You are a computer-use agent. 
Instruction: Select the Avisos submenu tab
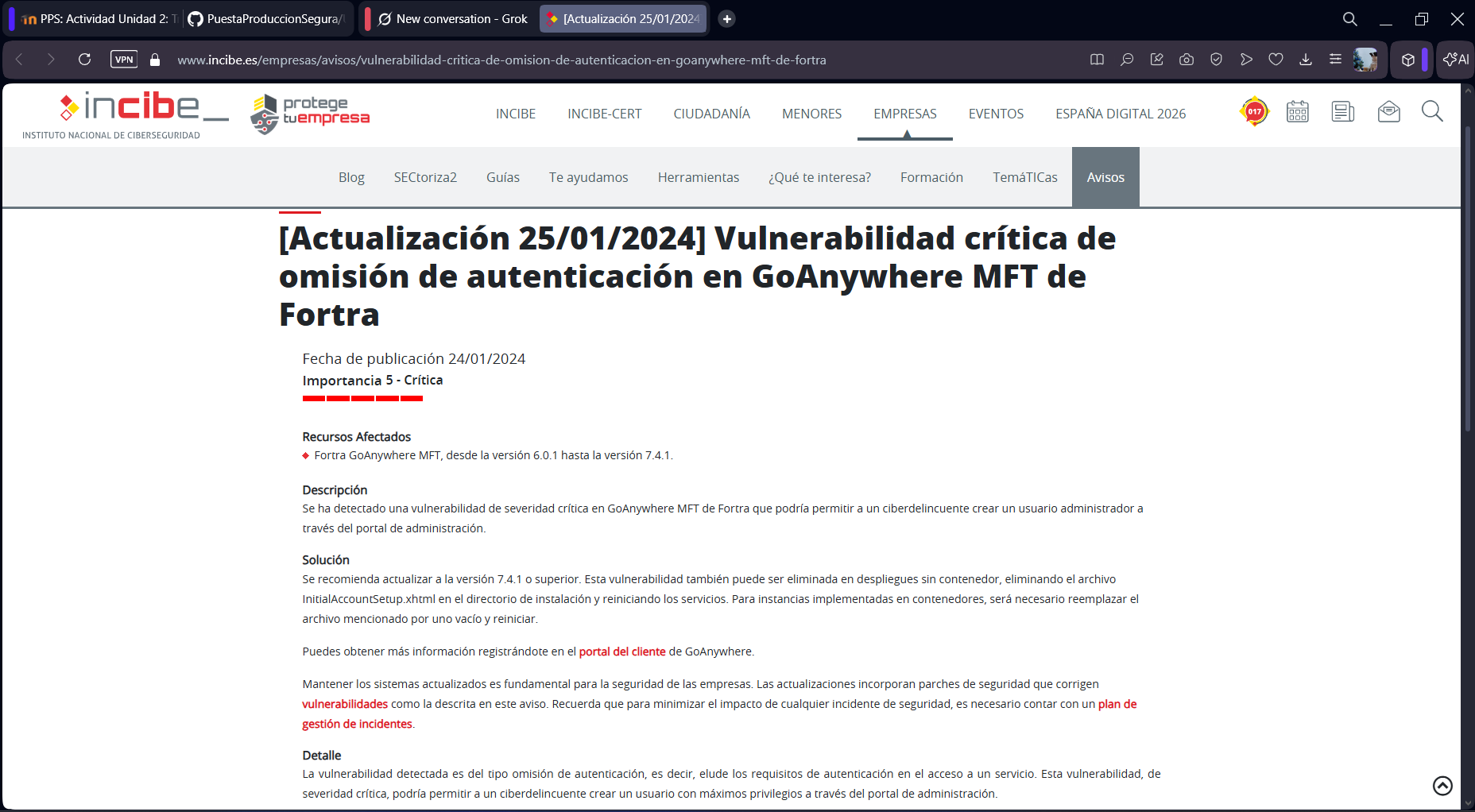click(x=1105, y=177)
